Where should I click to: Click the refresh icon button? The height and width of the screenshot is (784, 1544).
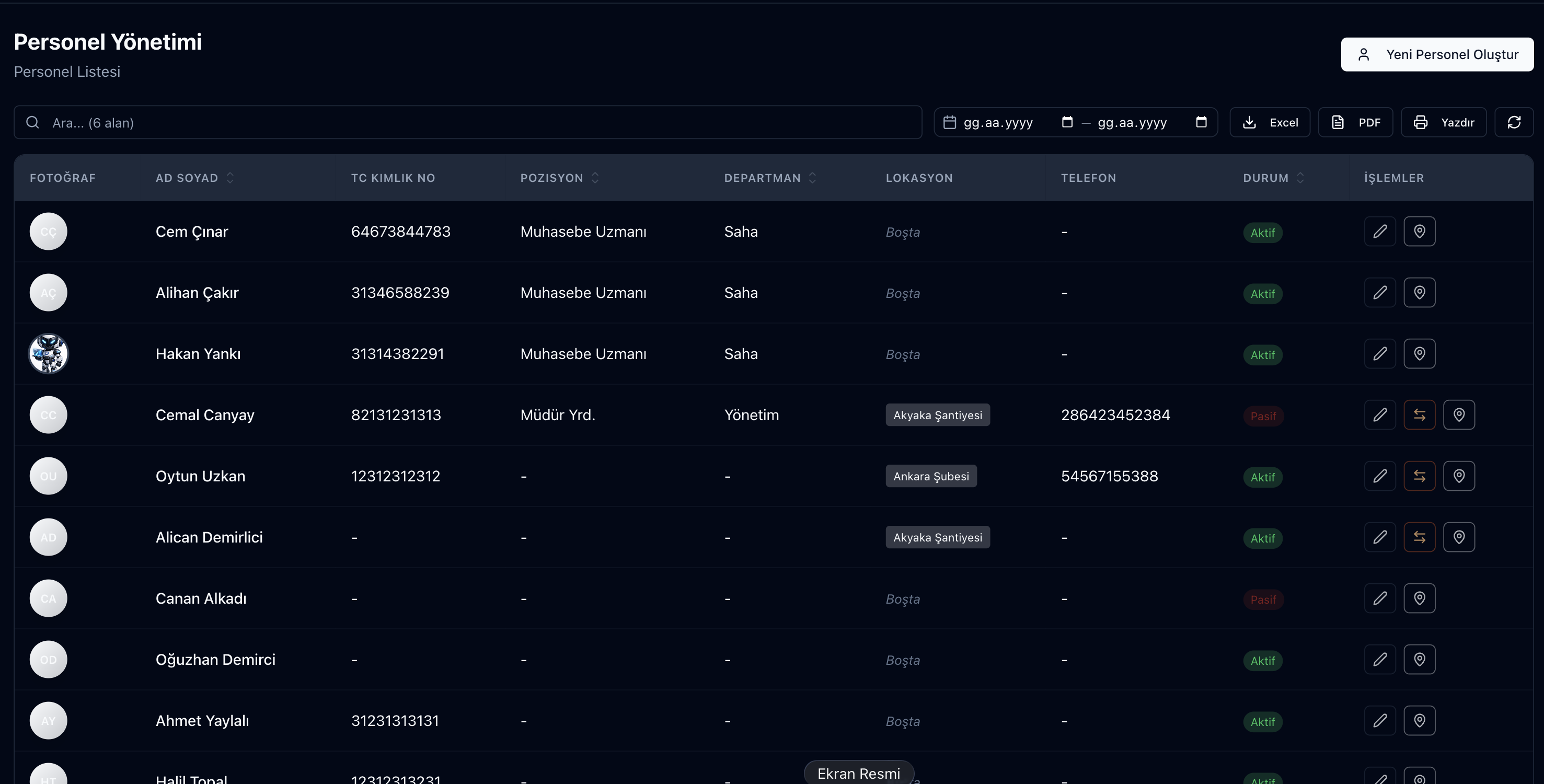point(1514,122)
